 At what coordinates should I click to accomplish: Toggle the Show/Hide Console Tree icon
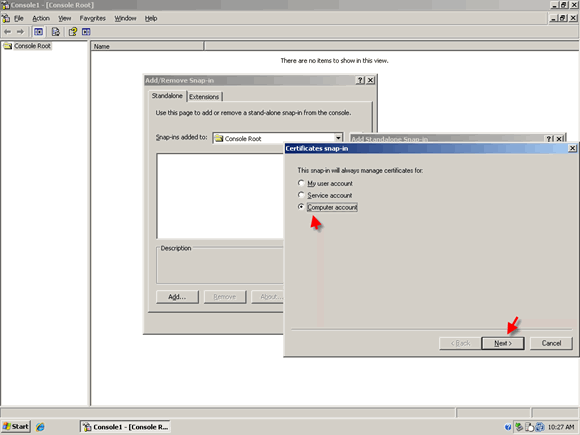[x=38, y=32]
